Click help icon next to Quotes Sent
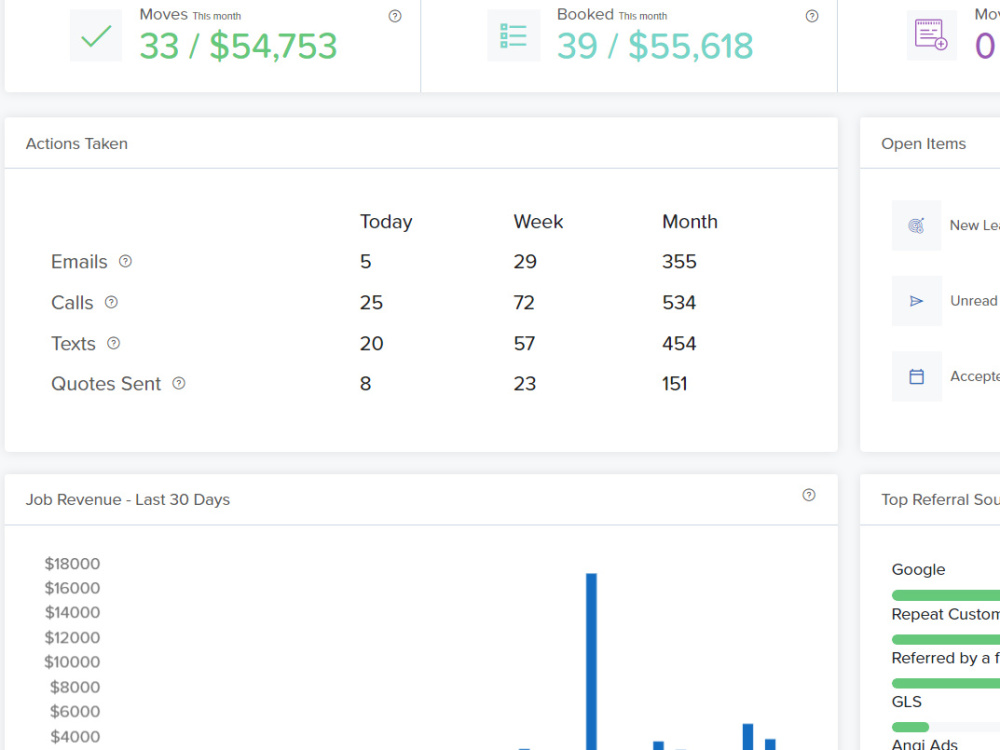Screen dimensions: 1000x750 [x=179, y=383]
